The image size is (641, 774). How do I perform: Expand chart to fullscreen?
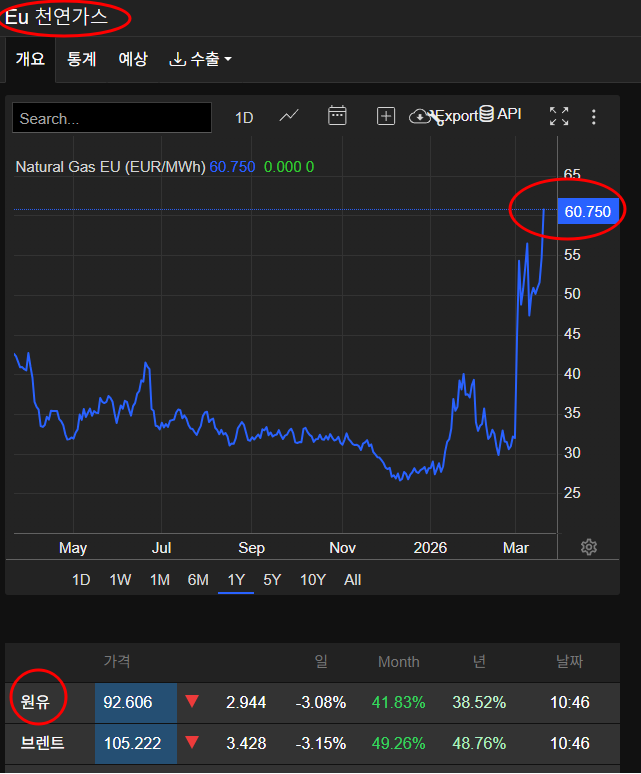click(x=559, y=116)
